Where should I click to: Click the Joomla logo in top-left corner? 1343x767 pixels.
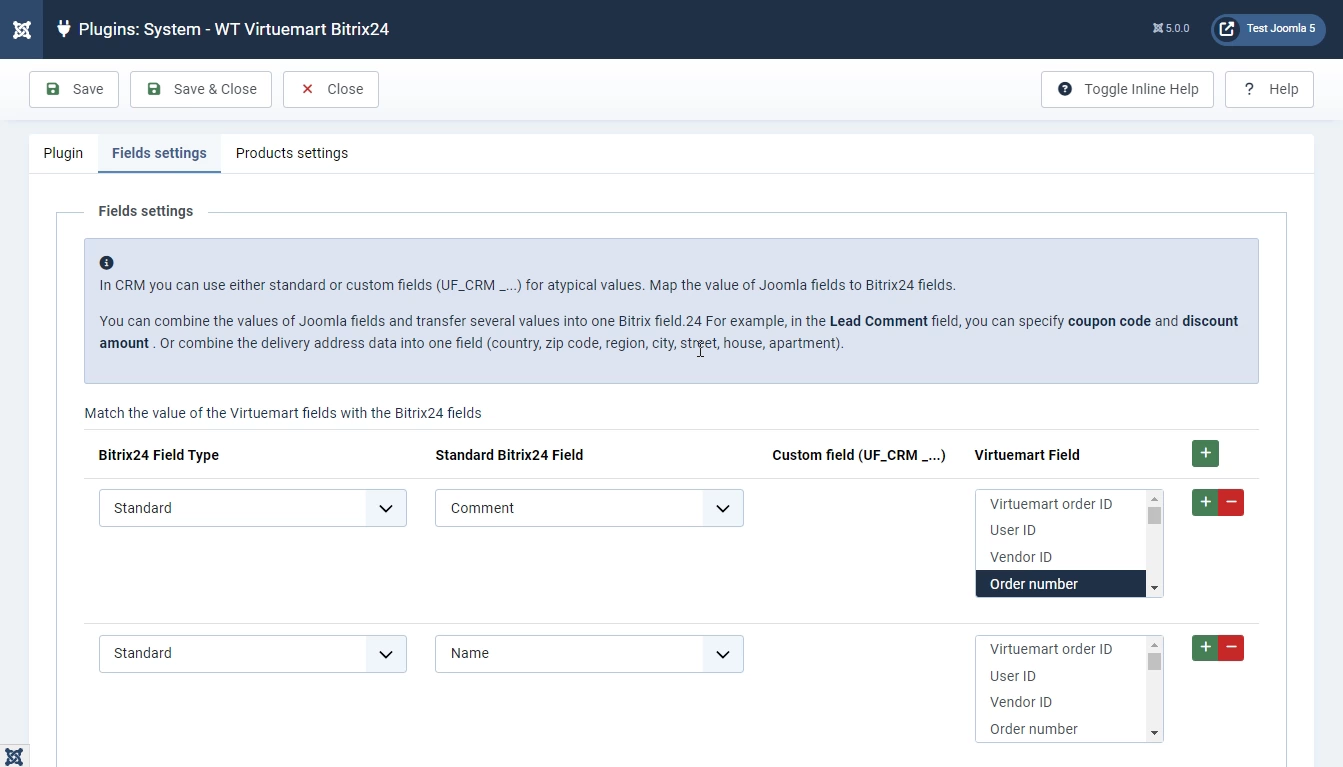(x=21, y=29)
